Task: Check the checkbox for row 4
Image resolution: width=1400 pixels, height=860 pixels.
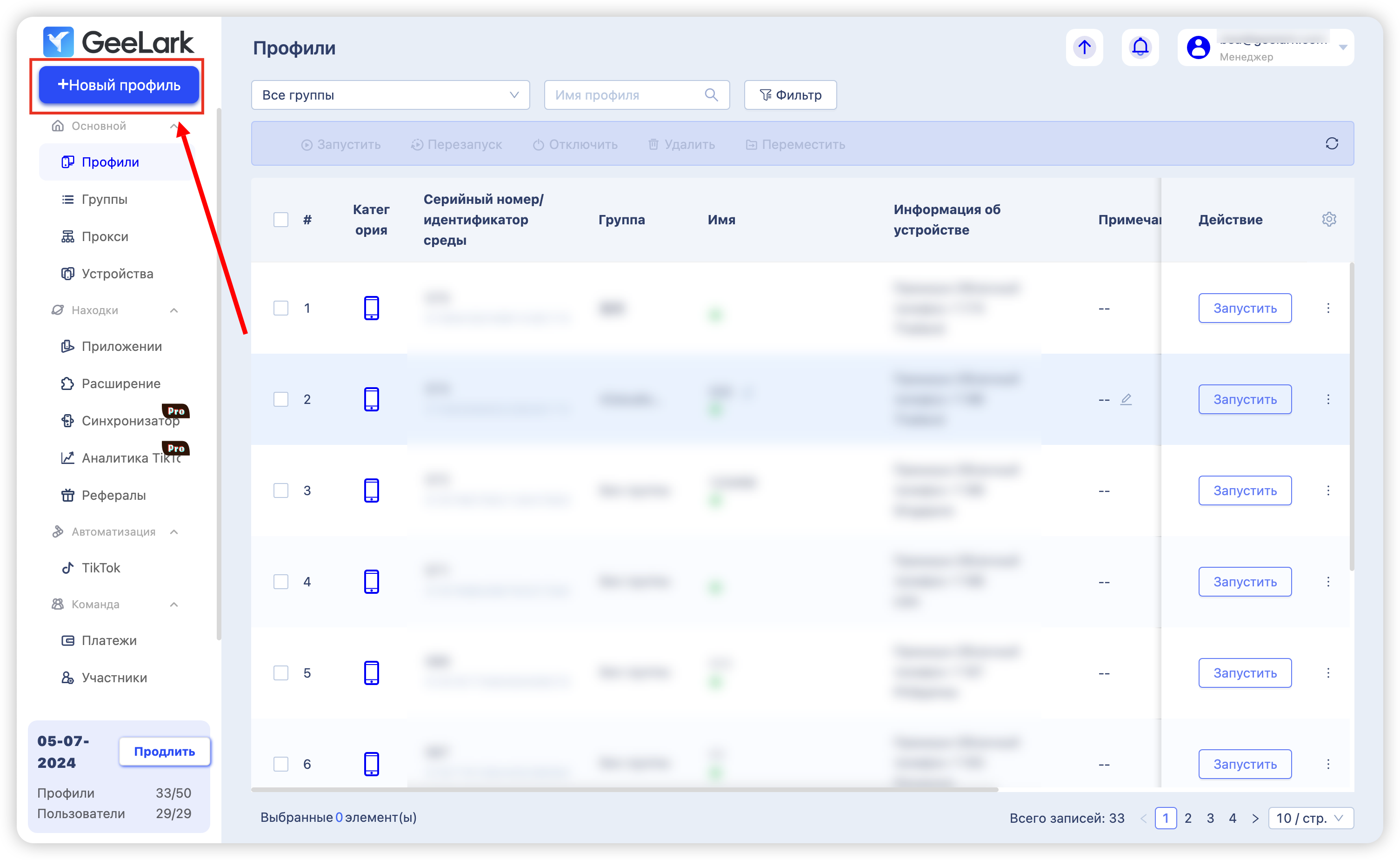Action: coord(281,581)
